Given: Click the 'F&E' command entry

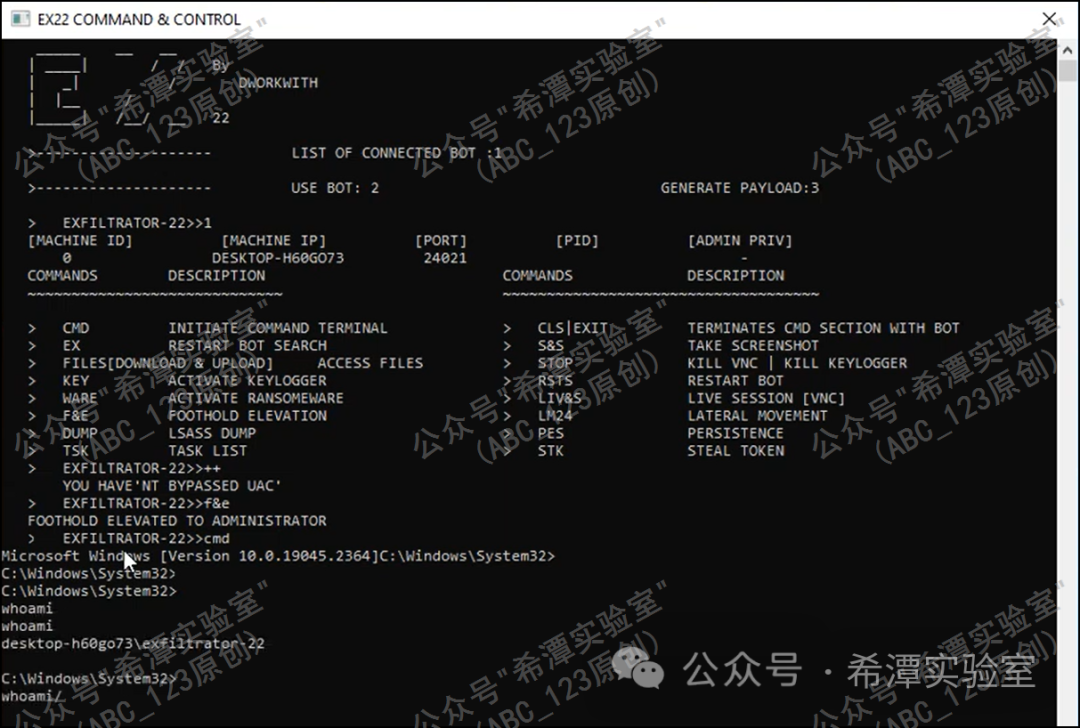Looking at the screenshot, I should (76, 416).
